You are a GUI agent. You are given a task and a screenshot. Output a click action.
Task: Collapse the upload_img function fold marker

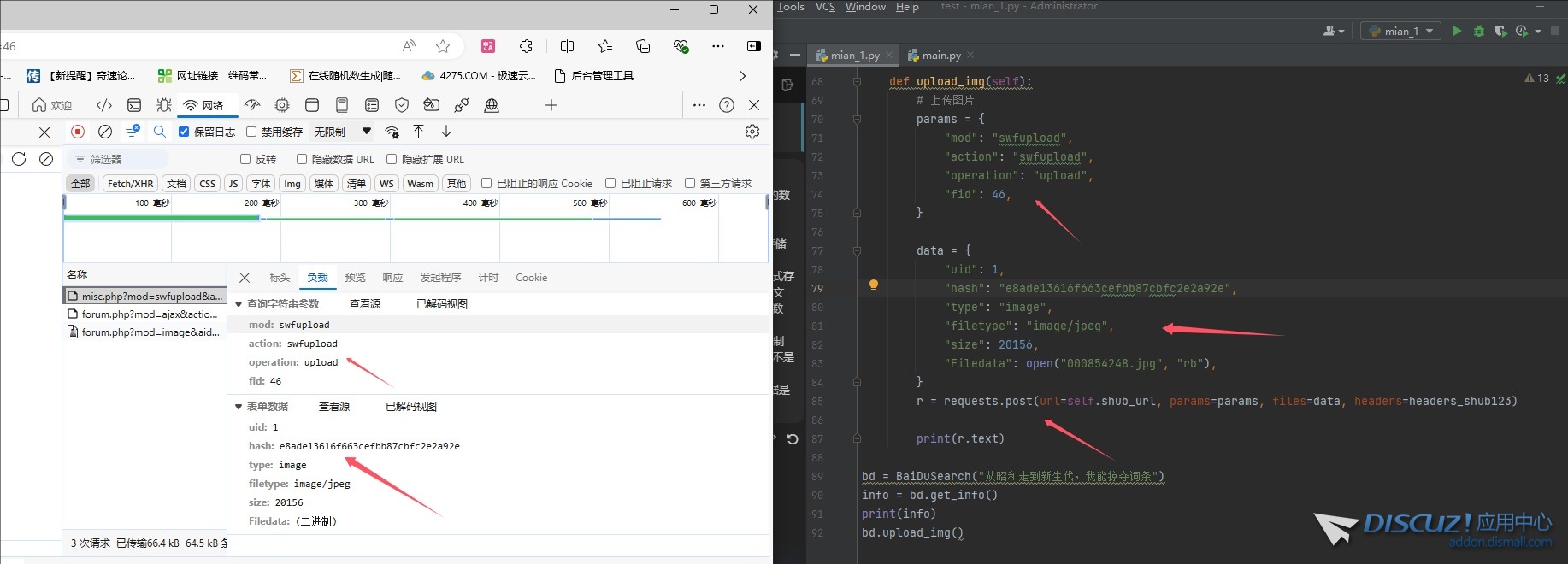tap(857, 82)
